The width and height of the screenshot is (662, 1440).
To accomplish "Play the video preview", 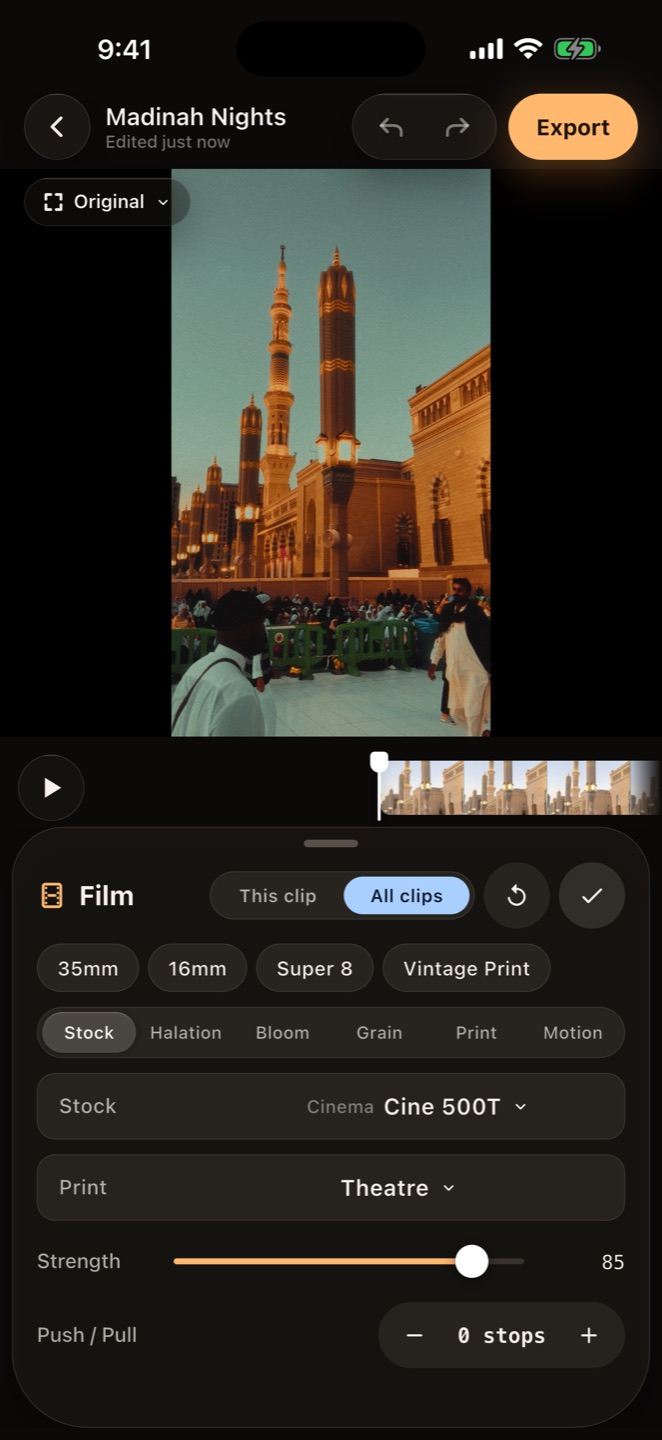I will (51, 788).
